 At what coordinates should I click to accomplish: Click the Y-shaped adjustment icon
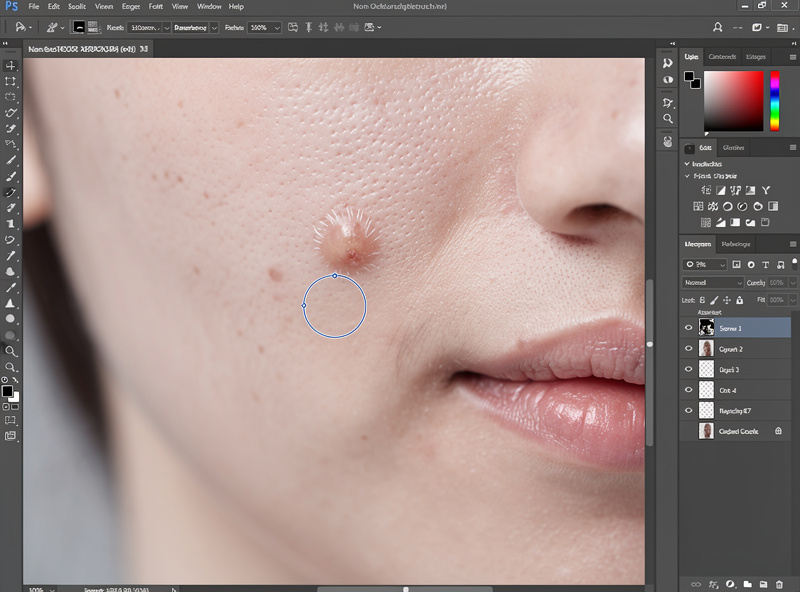765,190
